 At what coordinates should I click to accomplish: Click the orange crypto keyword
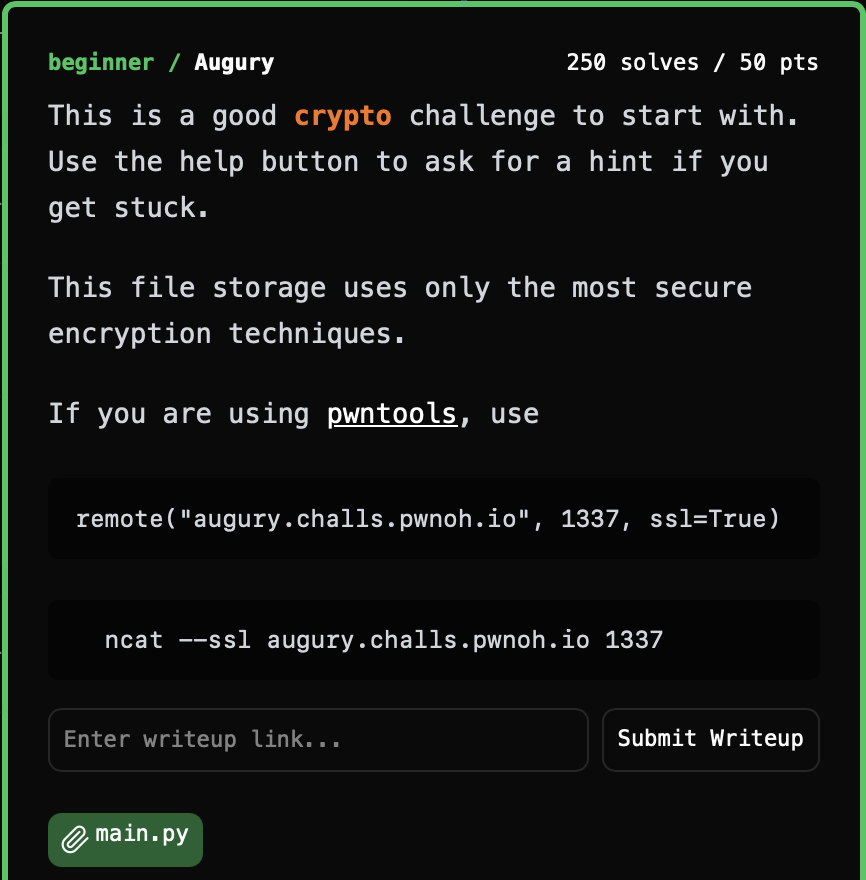coord(342,115)
